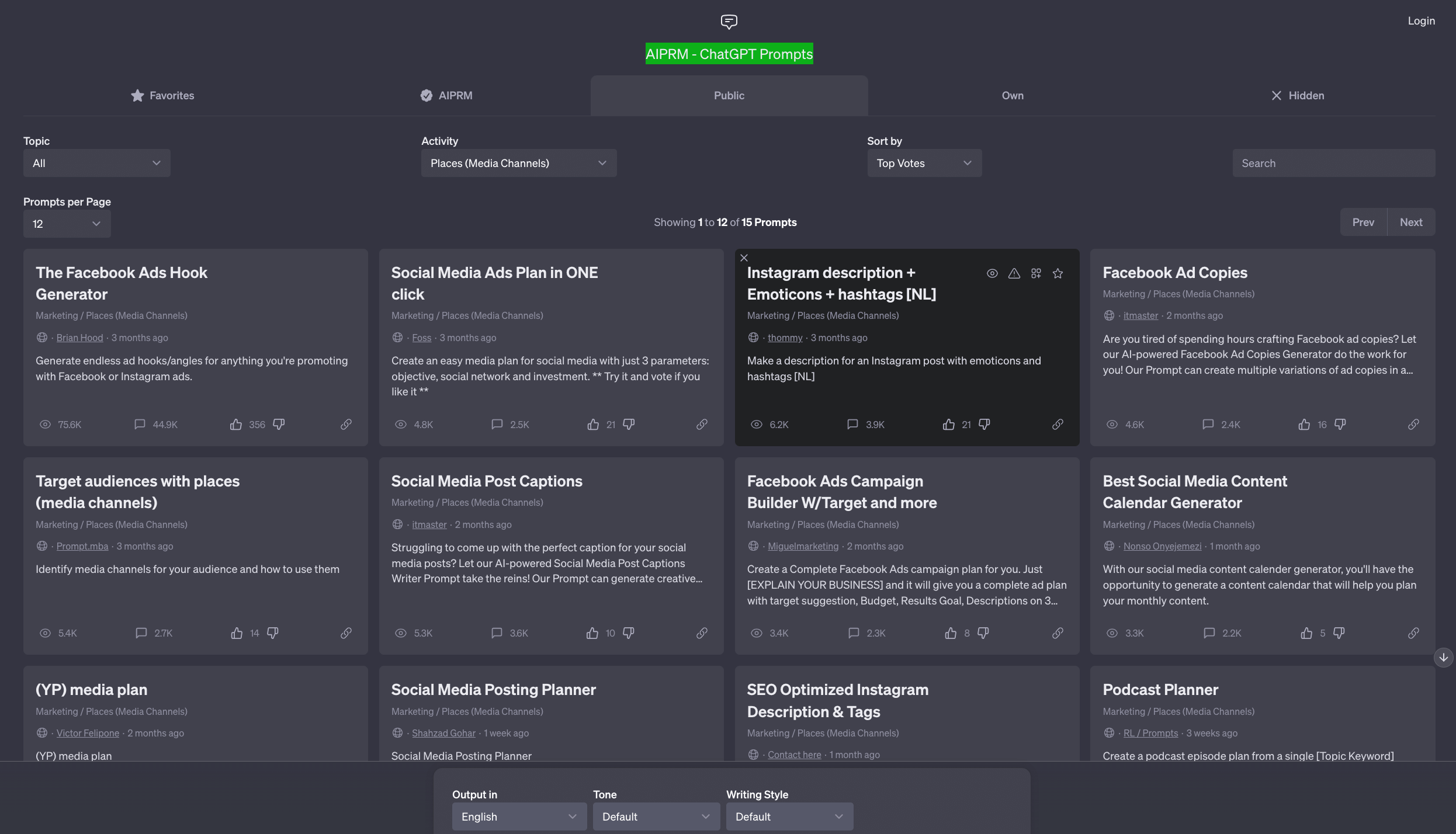The image size is (1456, 834).
Task: Expand the Sort by Top Votes dropdown
Action: tap(924, 164)
